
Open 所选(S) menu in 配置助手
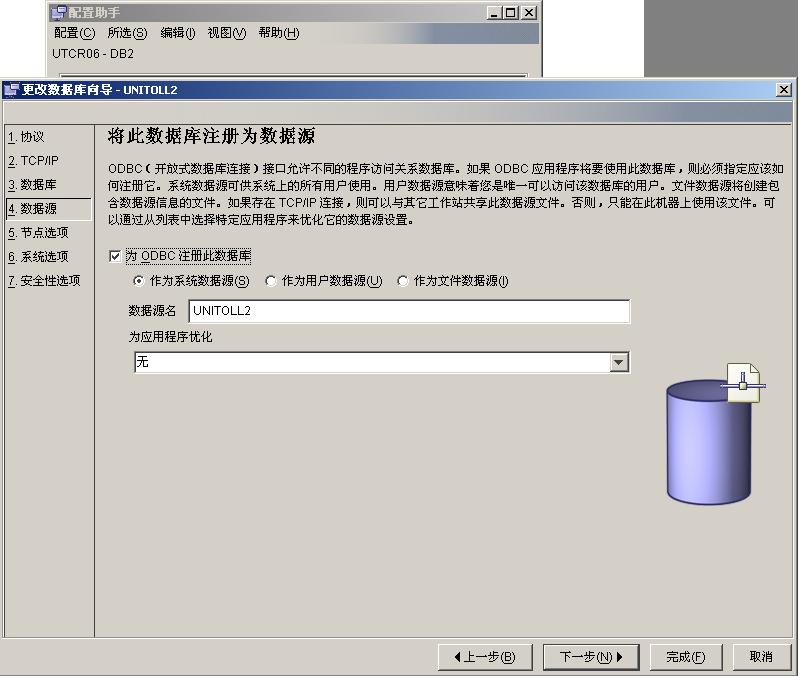127,33
